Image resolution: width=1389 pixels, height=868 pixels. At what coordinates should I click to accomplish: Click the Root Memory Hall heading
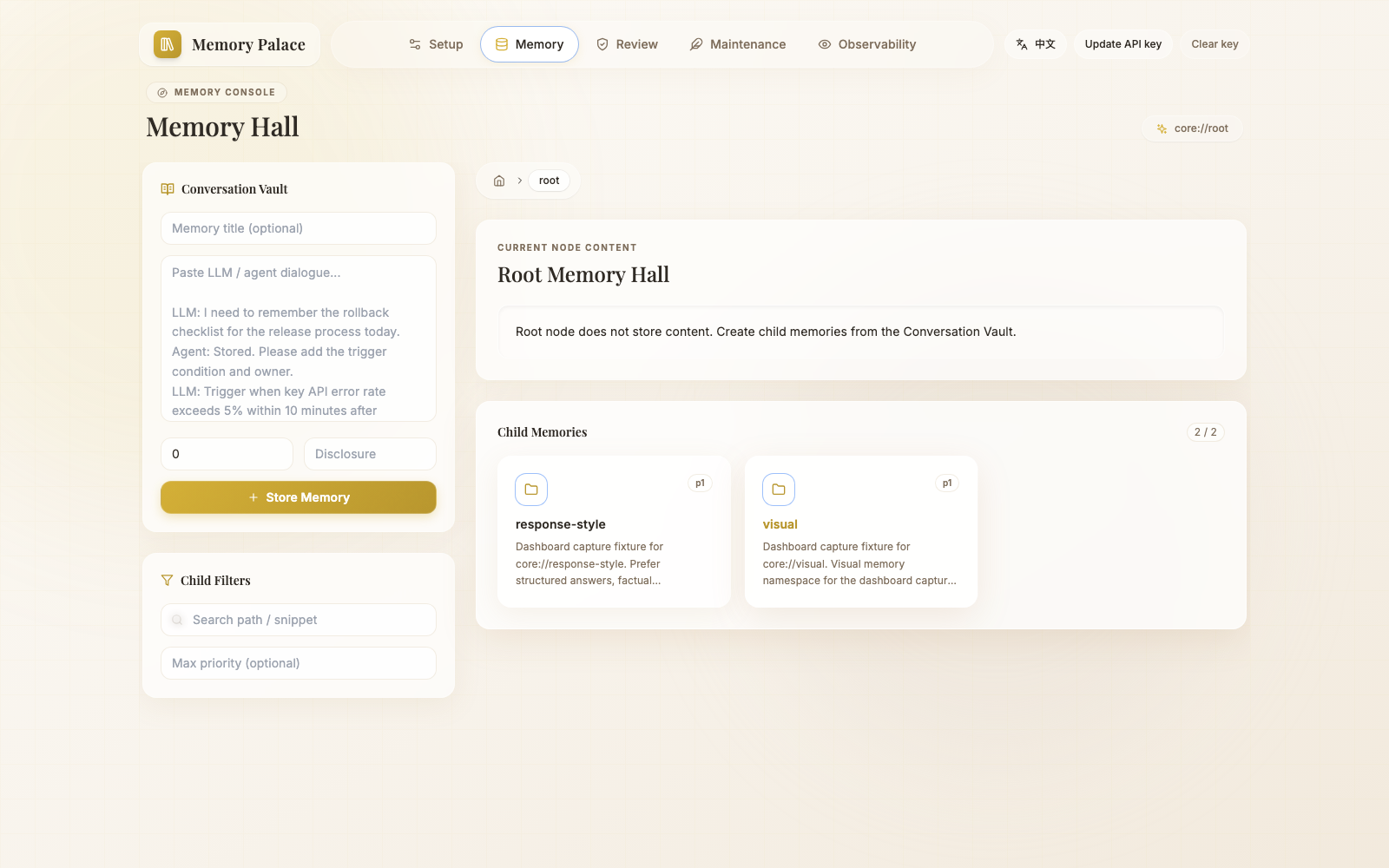point(583,275)
